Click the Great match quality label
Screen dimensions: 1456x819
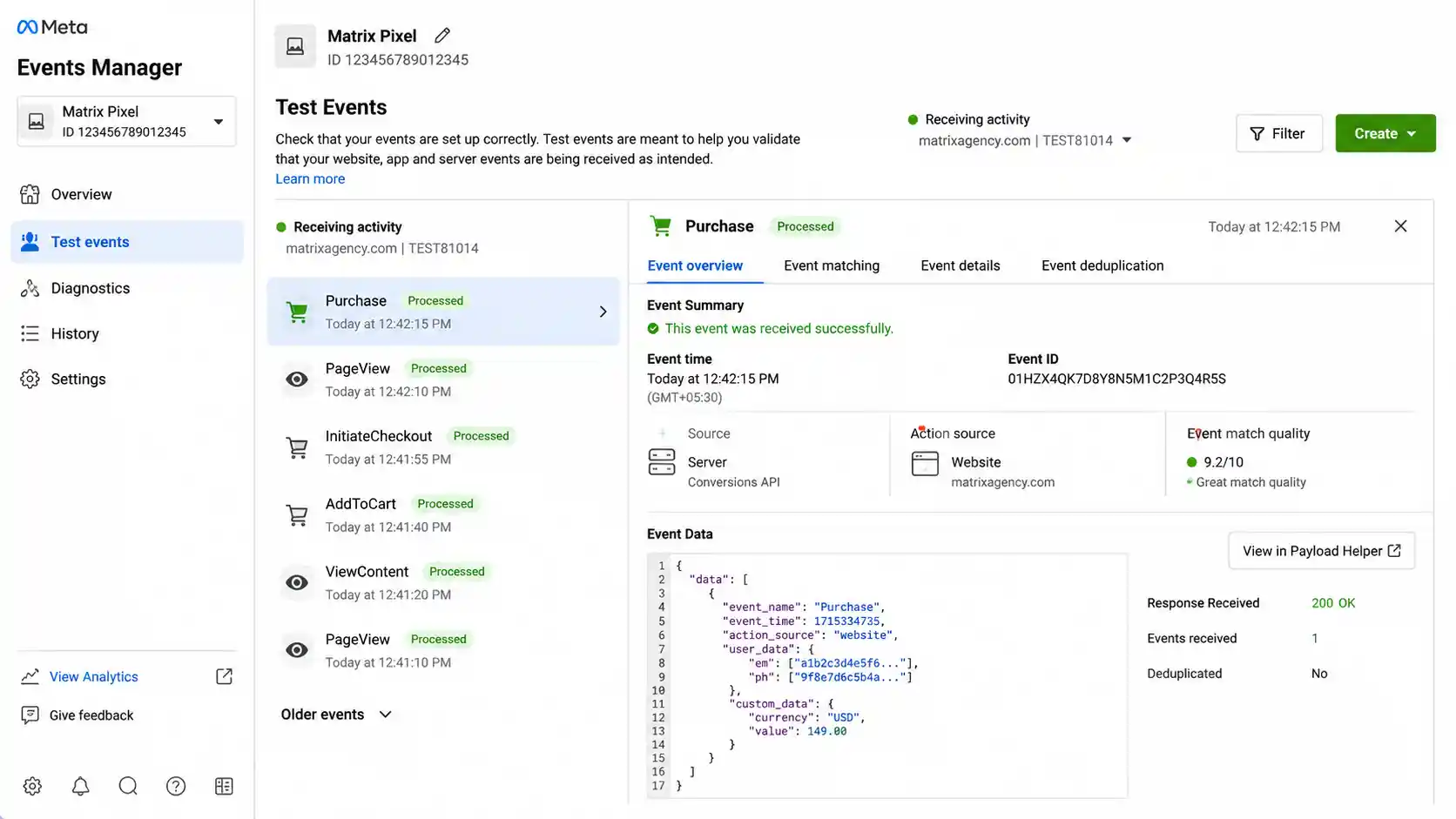1250,482
